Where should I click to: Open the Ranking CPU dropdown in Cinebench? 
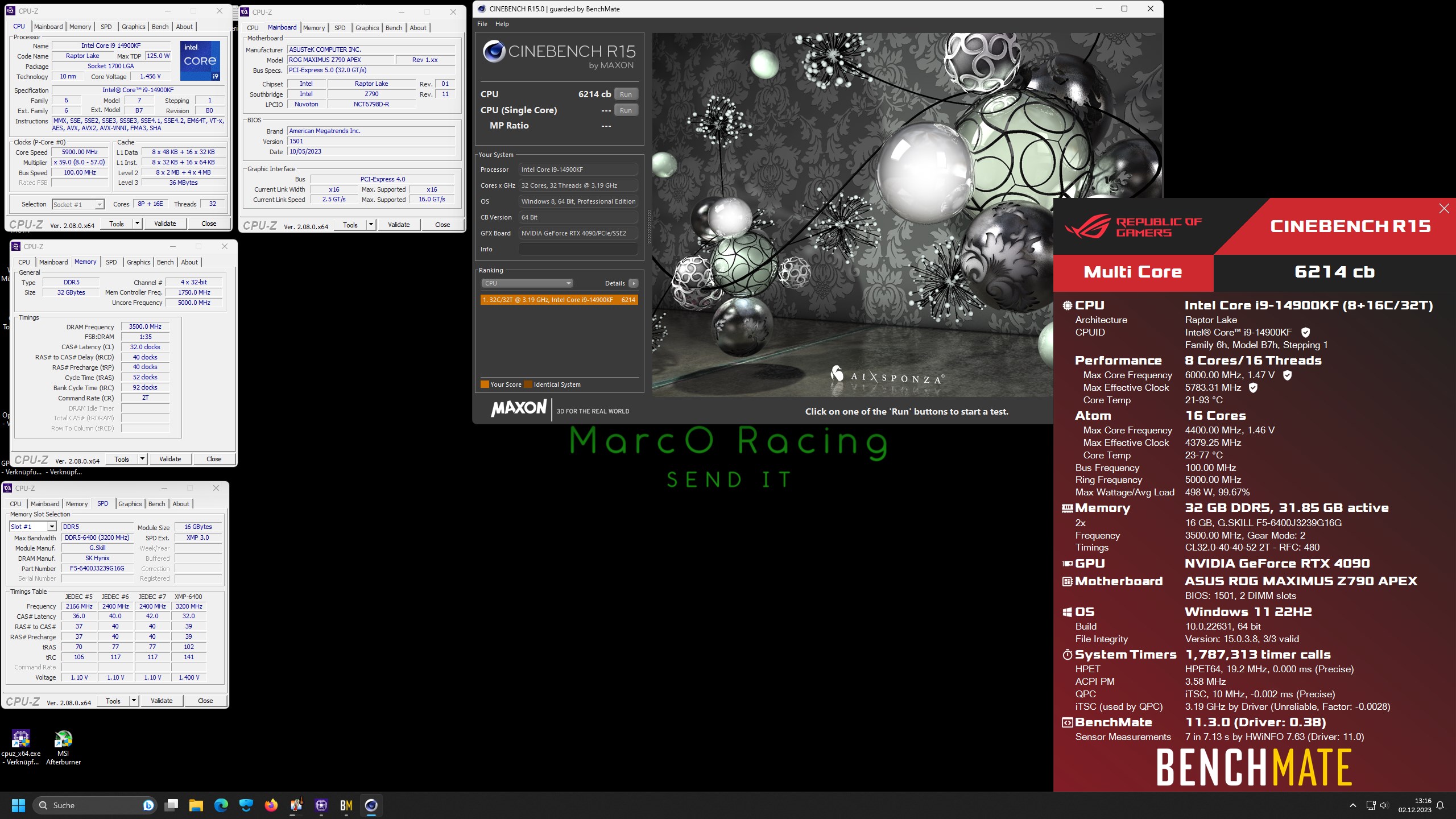pos(527,283)
